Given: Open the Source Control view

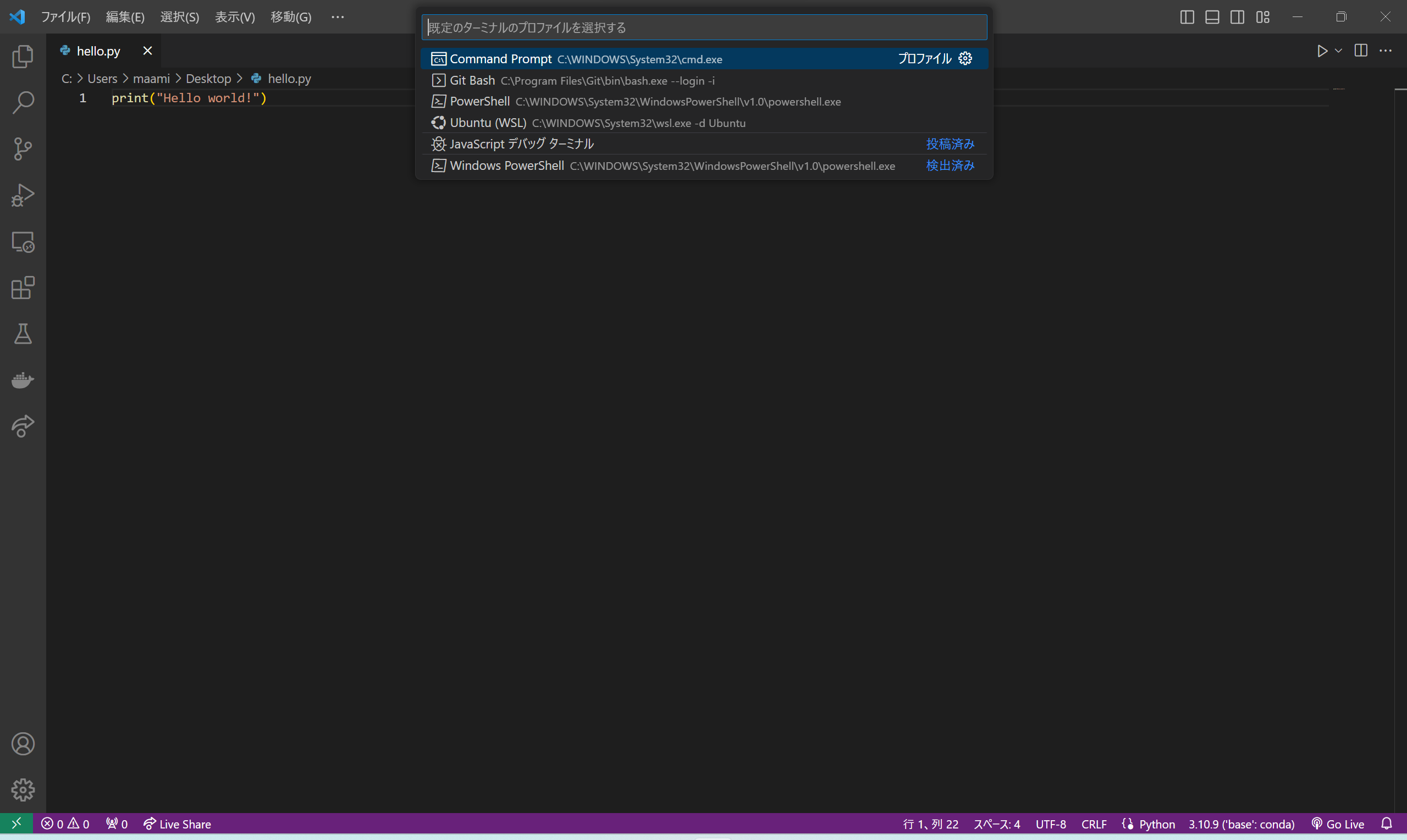Looking at the screenshot, I should [x=23, y=148].
